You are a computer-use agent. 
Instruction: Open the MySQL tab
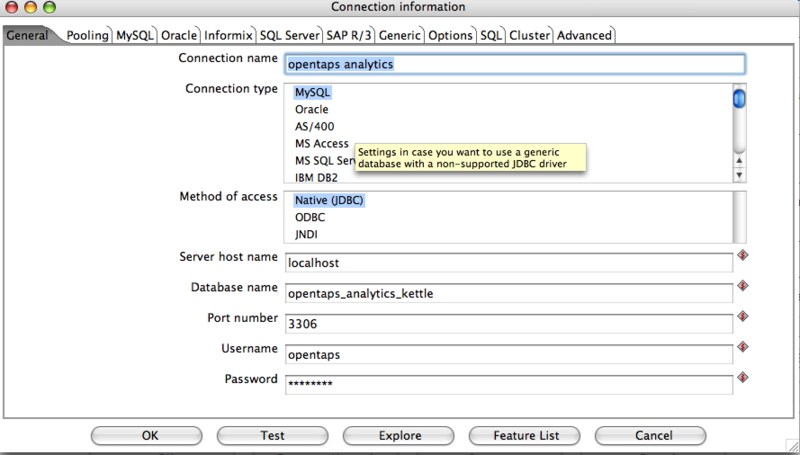pos(135,35)
